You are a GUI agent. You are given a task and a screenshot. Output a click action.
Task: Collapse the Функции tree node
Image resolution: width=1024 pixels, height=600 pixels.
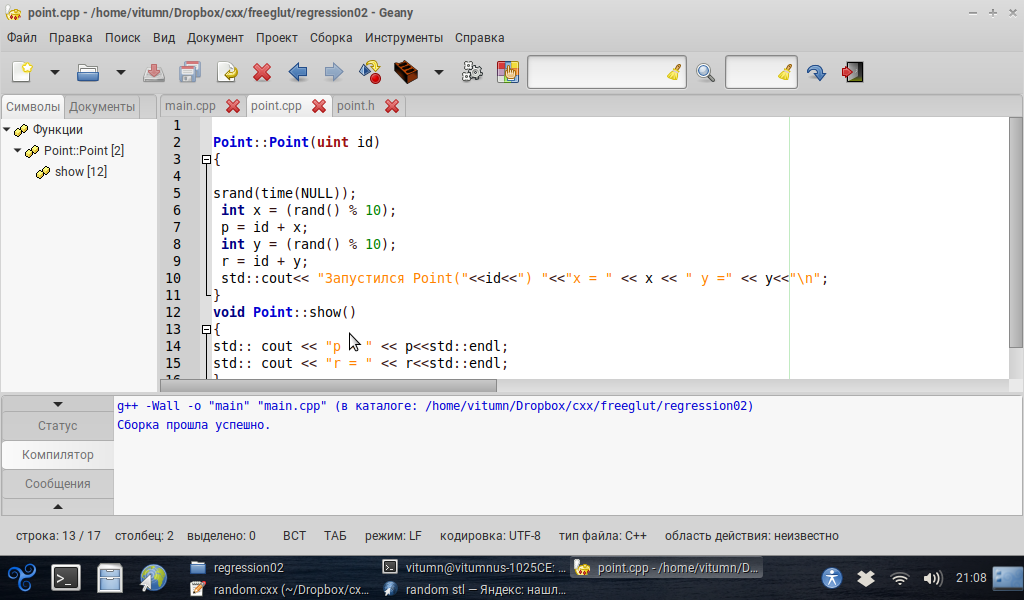7,129
